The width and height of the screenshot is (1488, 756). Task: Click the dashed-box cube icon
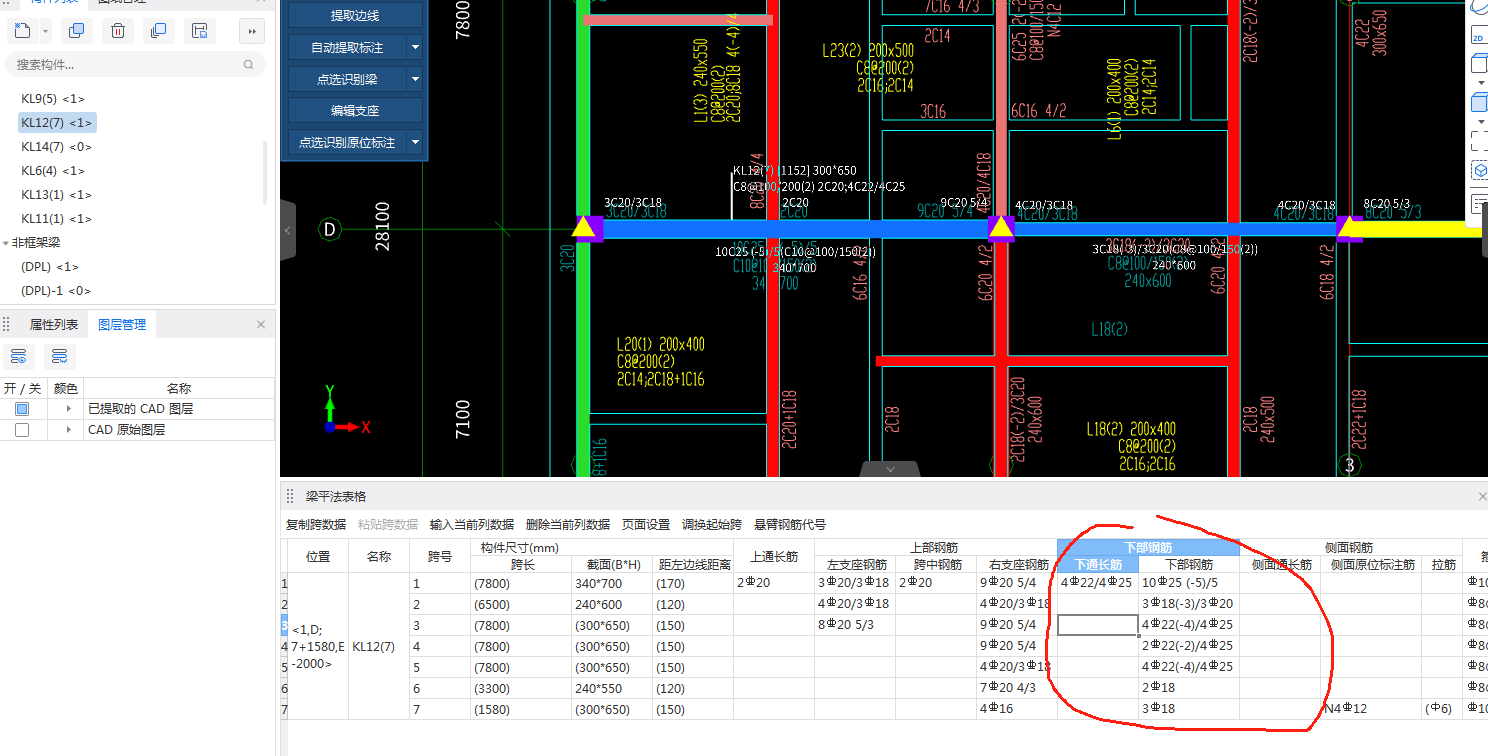[x=1478, y=171]
